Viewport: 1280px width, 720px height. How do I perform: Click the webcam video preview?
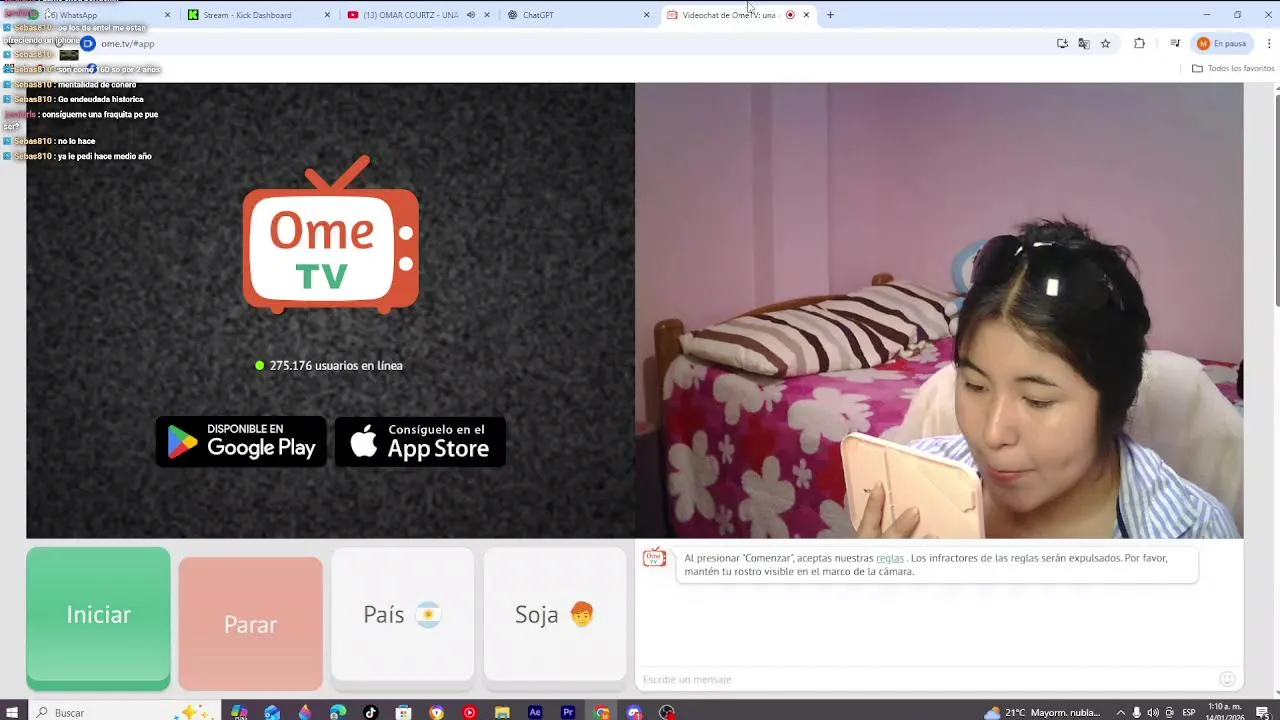point(939,311)
